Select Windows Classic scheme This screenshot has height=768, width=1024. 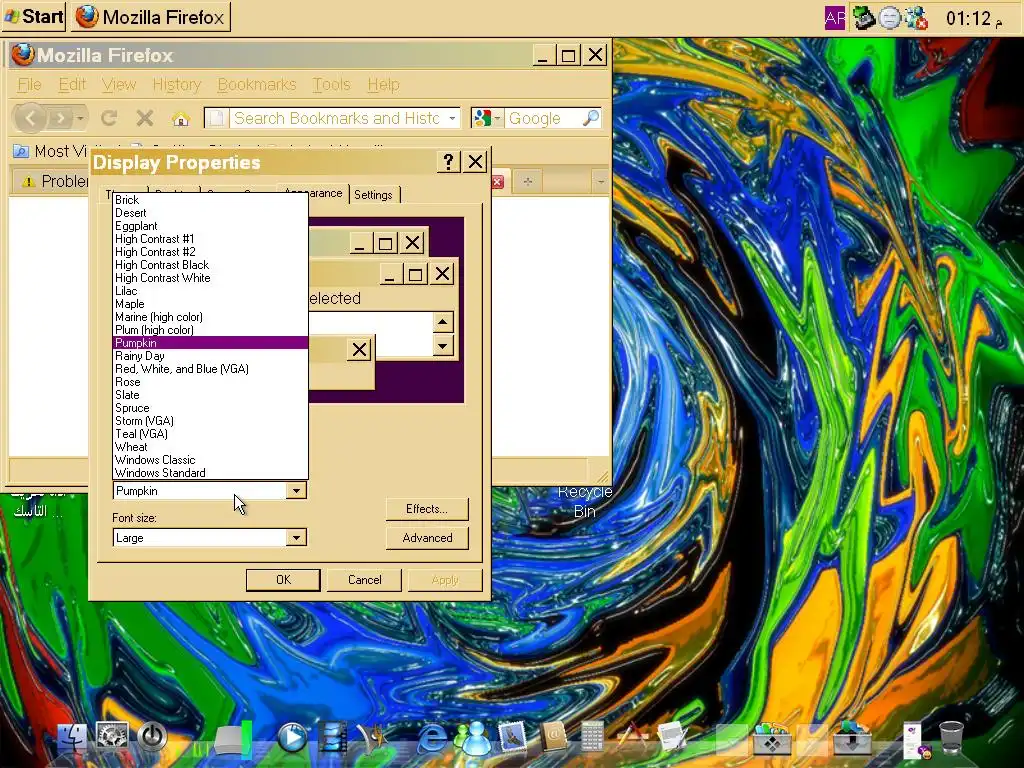tap(210, 460)
